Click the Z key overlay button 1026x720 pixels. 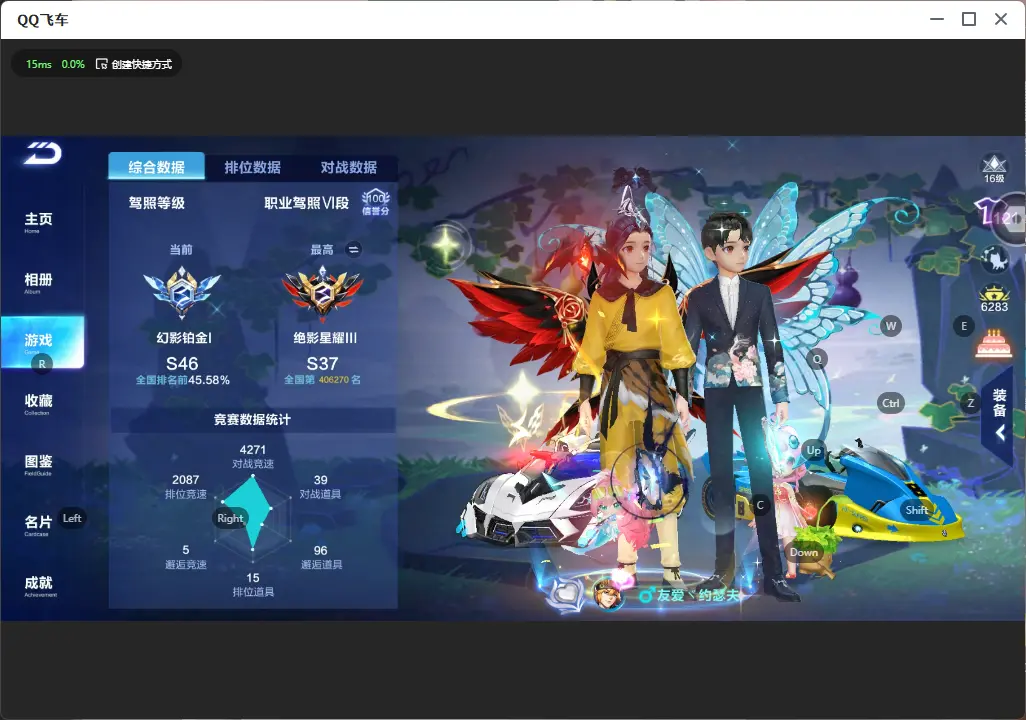[971, 403]
